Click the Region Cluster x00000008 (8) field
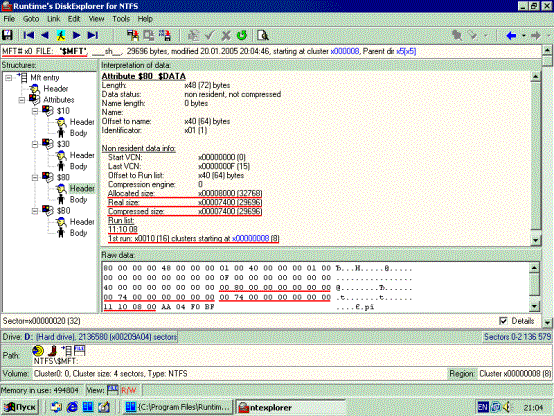 [515, 374]
